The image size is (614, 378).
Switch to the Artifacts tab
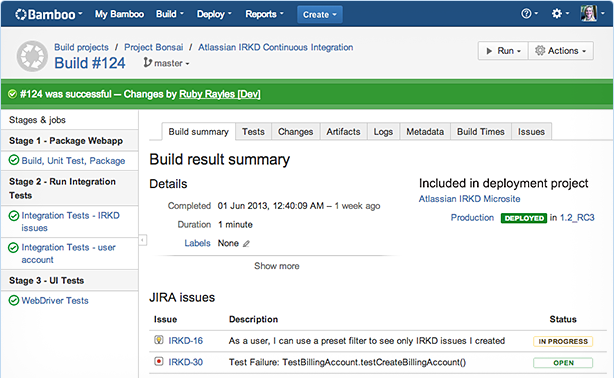point(343,132)
